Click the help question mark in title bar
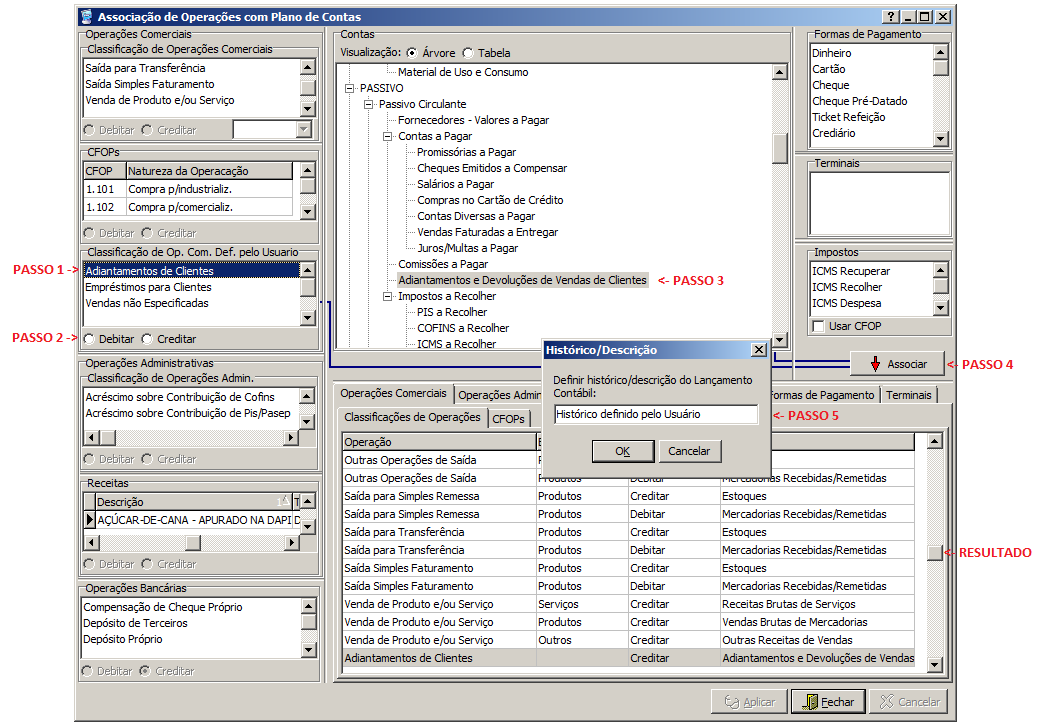This screenshot has height=725, width=1041. pos(890,17)
